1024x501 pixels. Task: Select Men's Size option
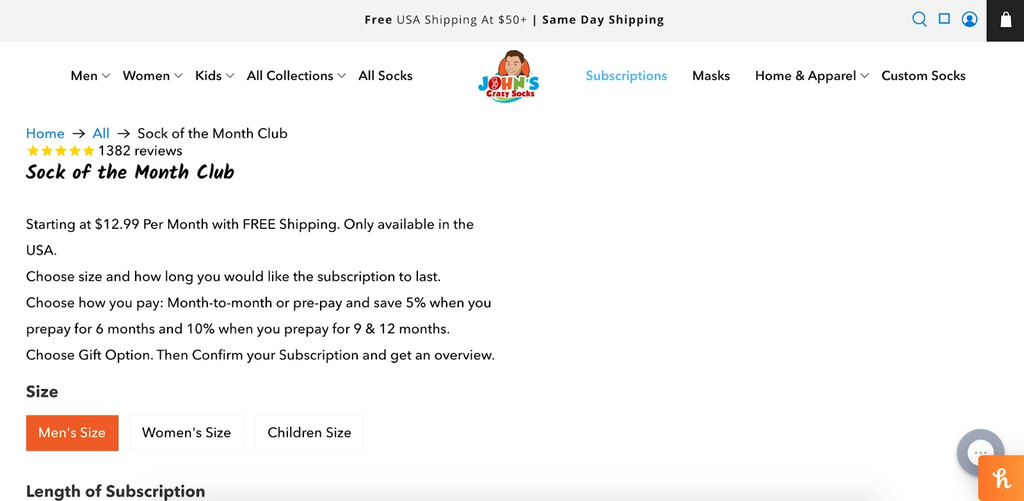point(72,433)
